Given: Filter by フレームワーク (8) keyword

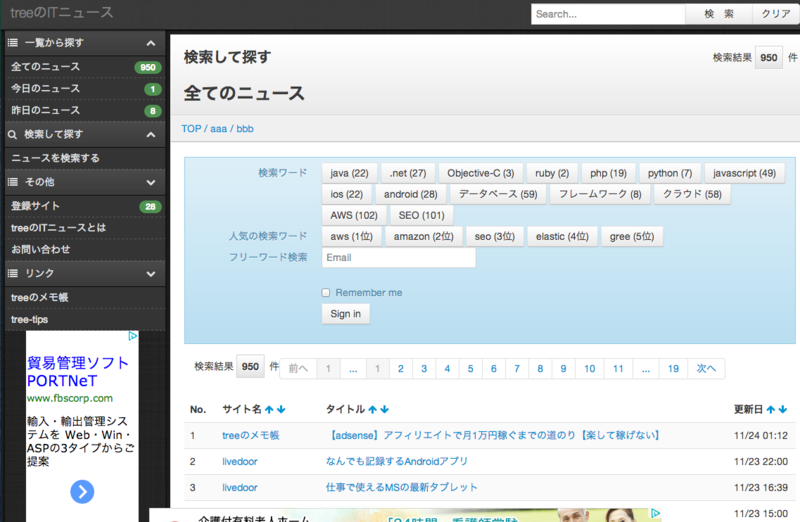Looking at the screenshot, I should 600,194.
